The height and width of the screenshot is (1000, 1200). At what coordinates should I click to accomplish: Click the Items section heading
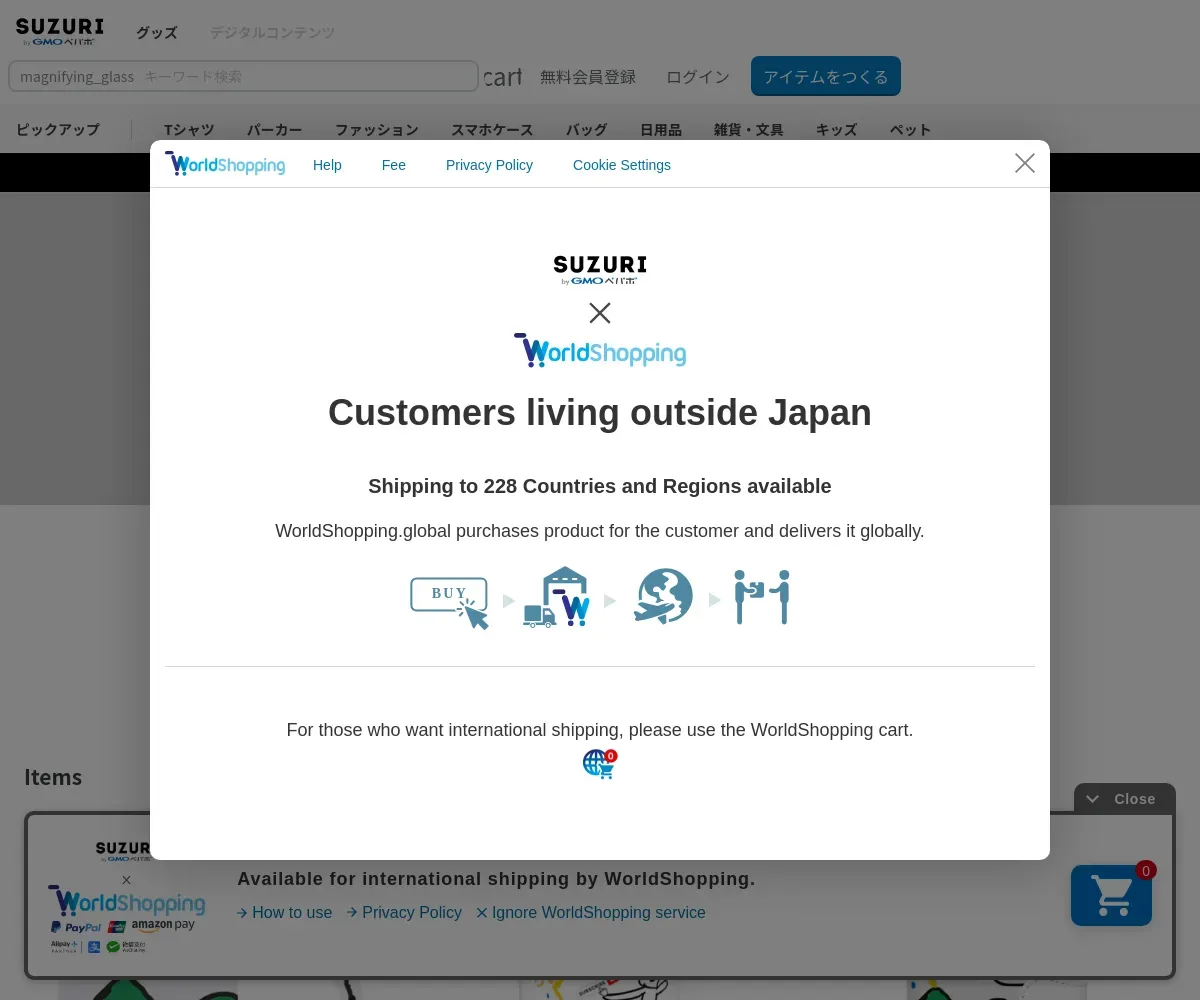coord(53,777)
